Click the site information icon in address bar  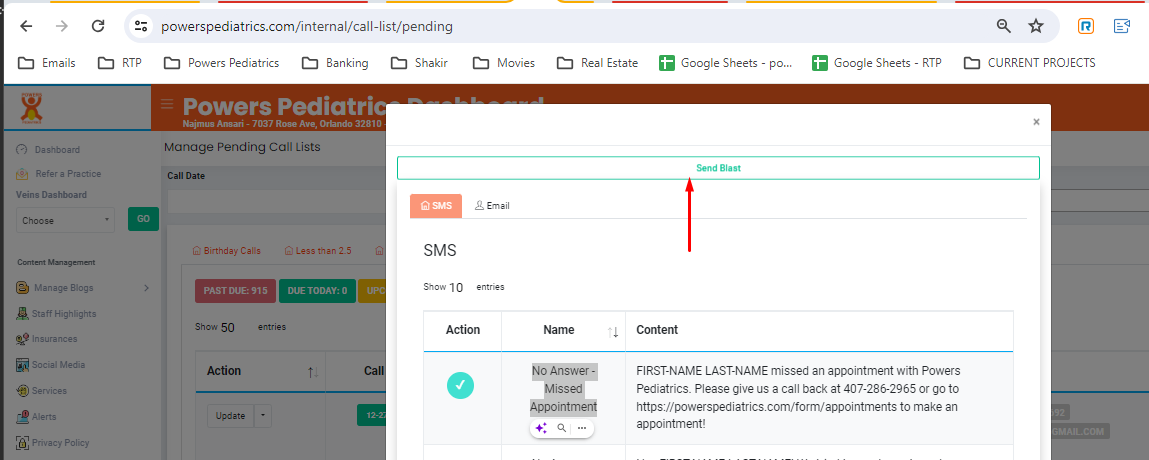pyautogui.click(x=141, y=26)
